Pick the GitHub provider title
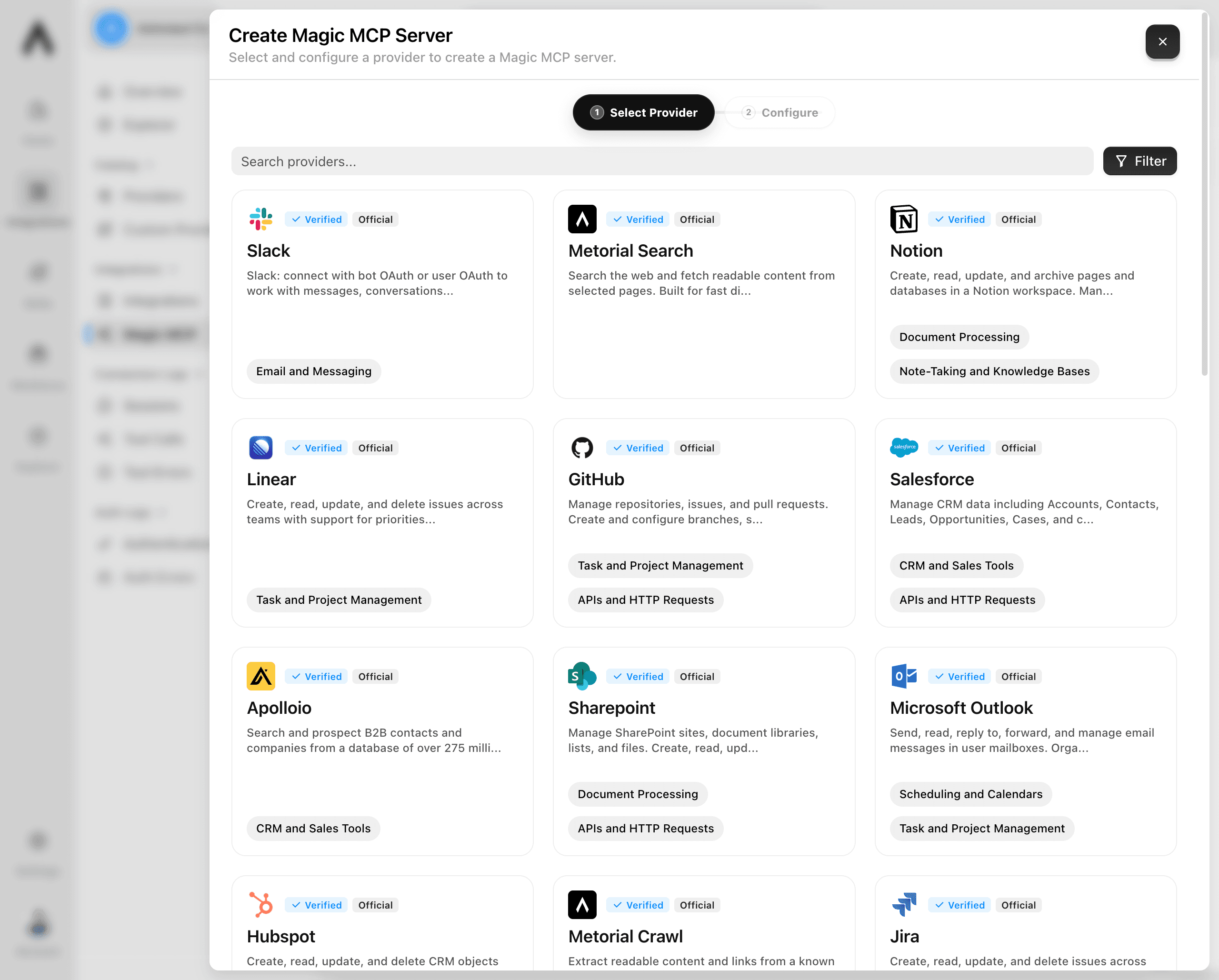The image size is (1219, 980). [596, 479]
